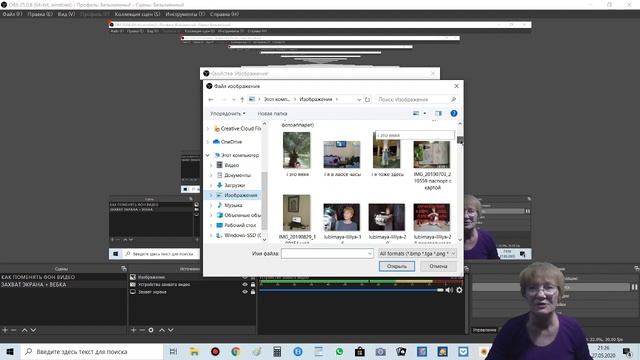
Task: Move the scene up
Action: (24, 330)
